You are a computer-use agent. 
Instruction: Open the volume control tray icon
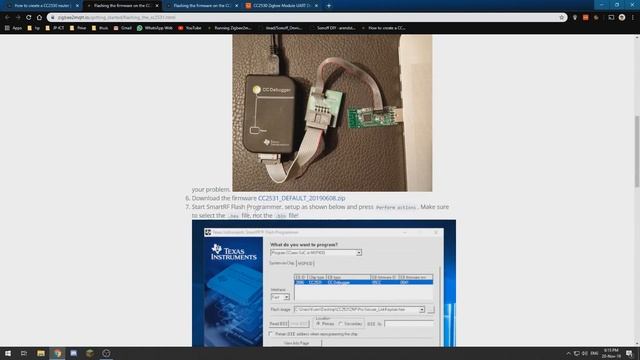[584, 353]
